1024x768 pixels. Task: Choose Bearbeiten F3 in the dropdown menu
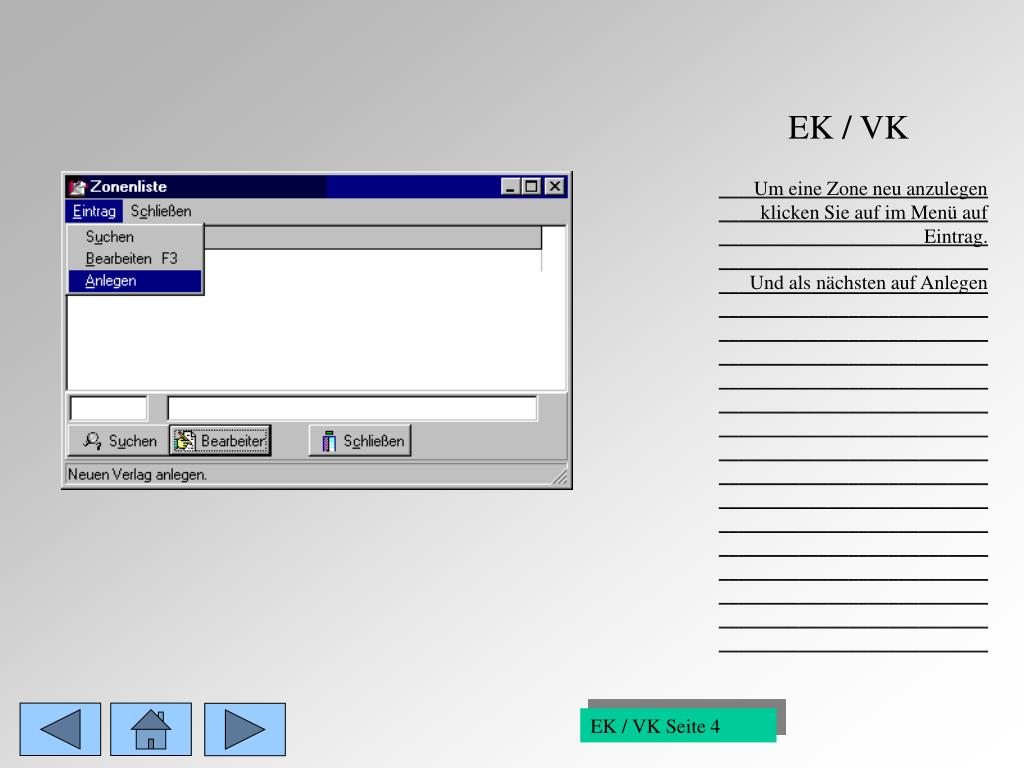[135, 259]
